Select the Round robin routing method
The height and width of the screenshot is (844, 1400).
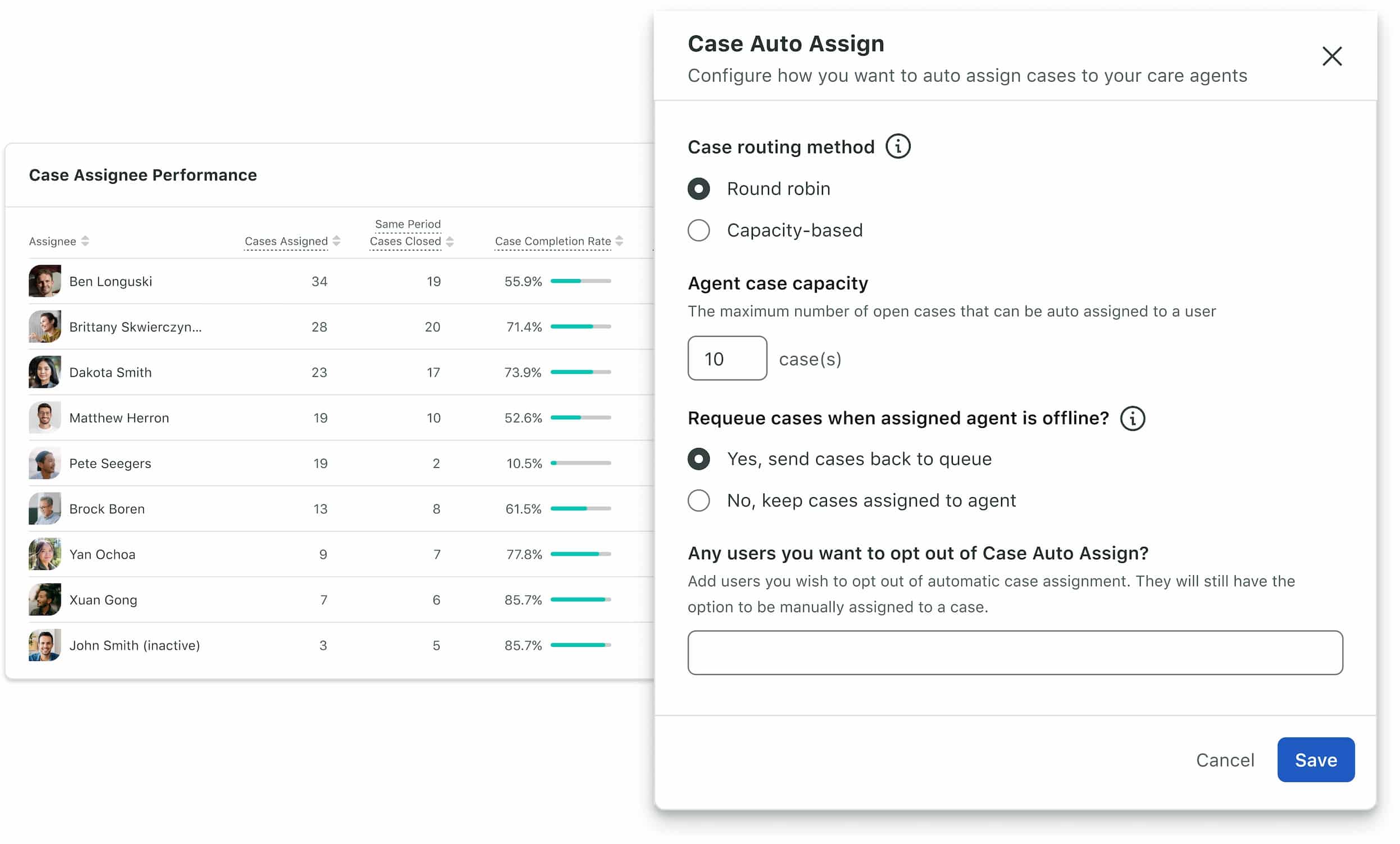pos(699,189)
